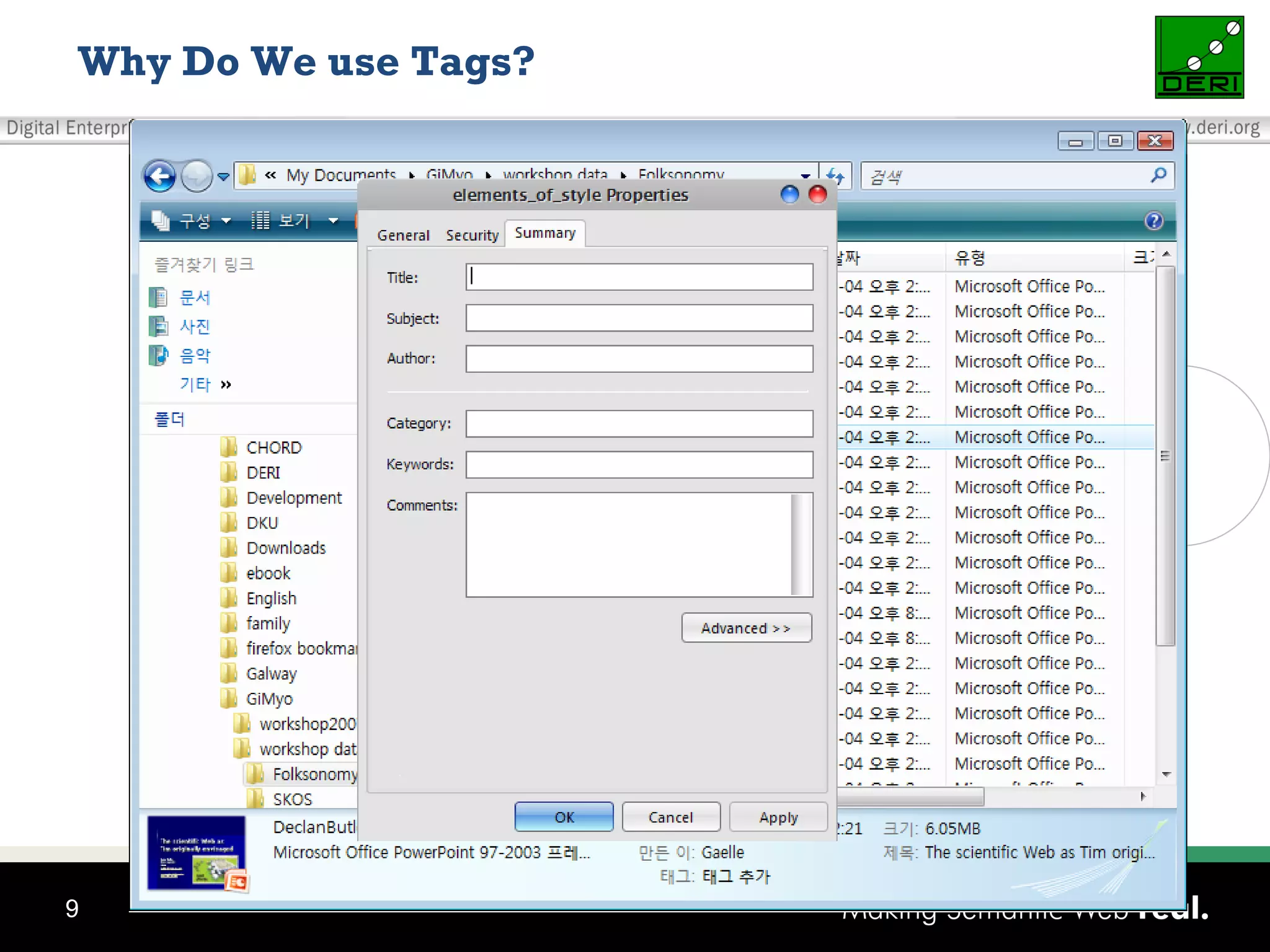Click the blue round button on Properties dialog

(789, 195)
